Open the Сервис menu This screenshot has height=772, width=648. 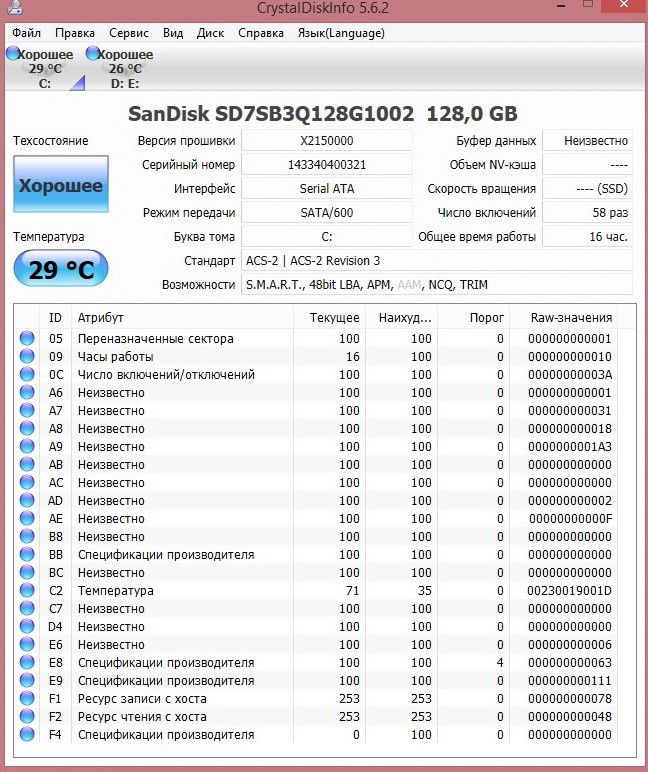click(x=129, y=33)
